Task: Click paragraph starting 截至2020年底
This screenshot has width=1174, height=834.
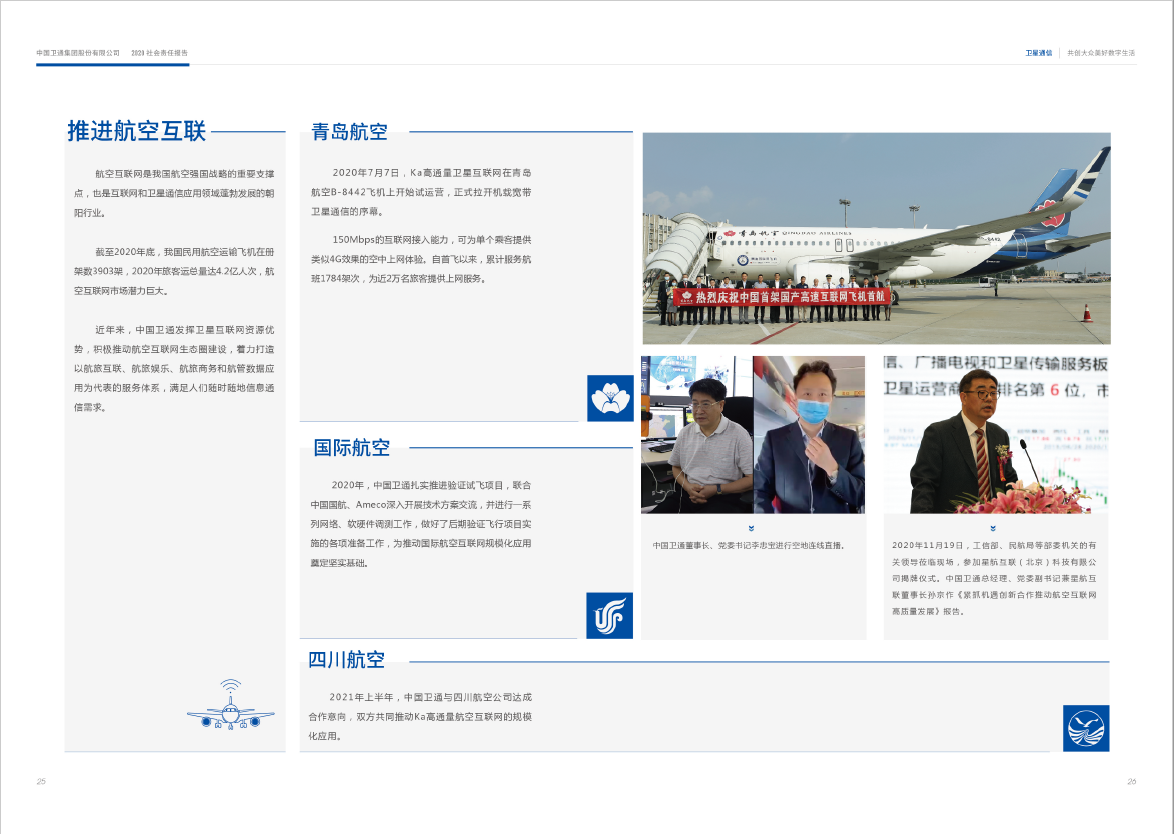Action: pyautogui.click(x=174, y=271)
